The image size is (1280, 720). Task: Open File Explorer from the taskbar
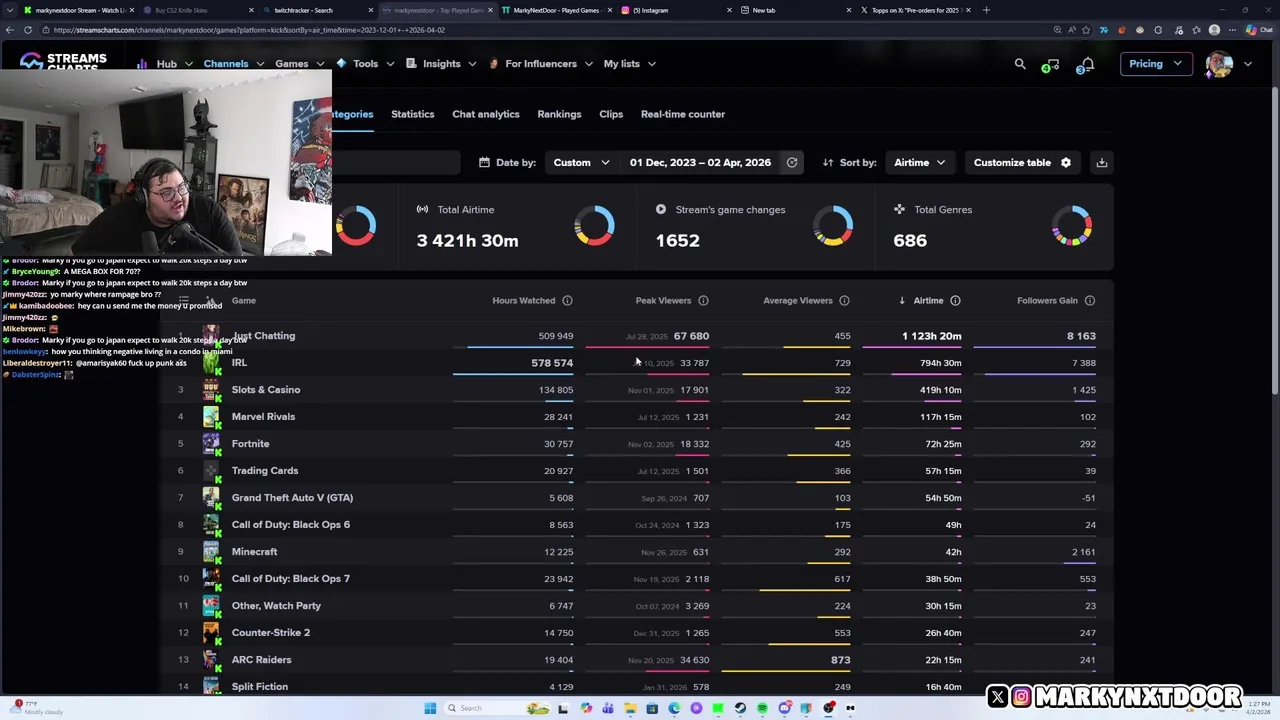[x=630, y=708]
